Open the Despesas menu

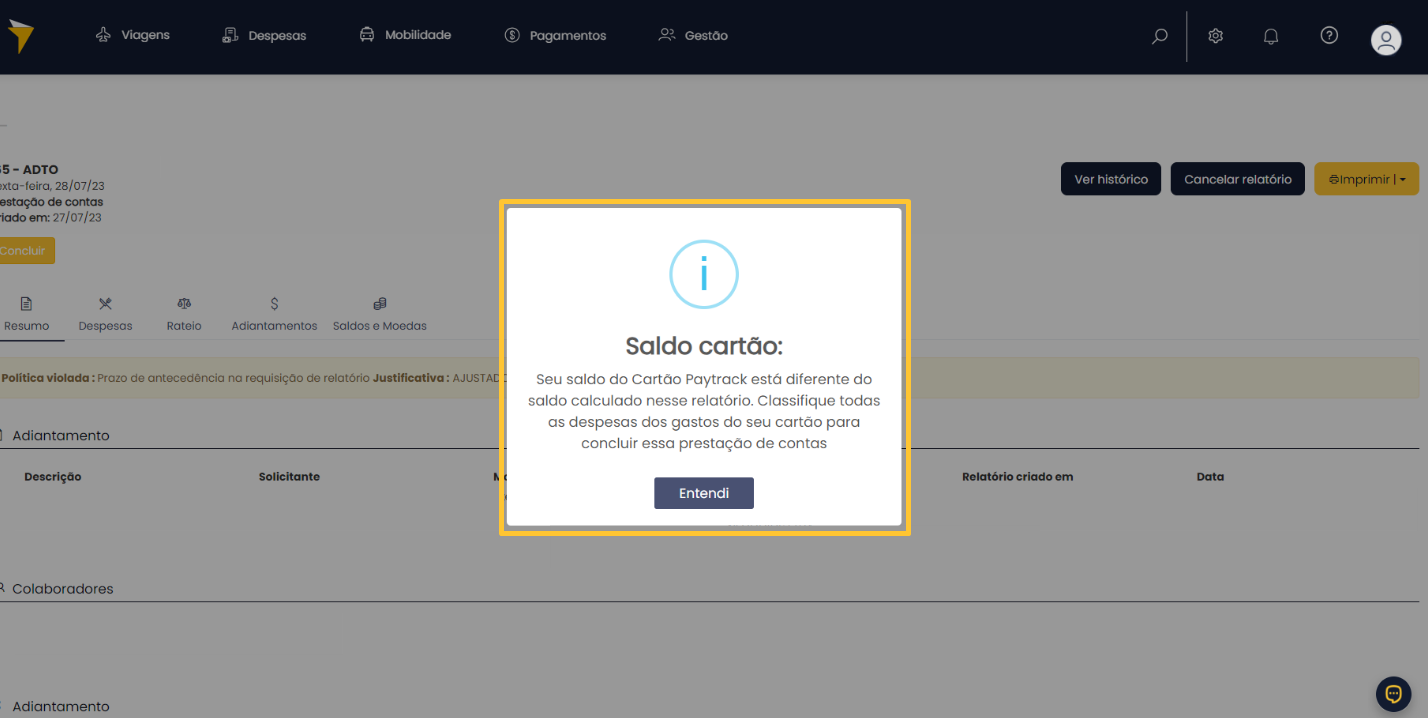[x=264, y=36]
